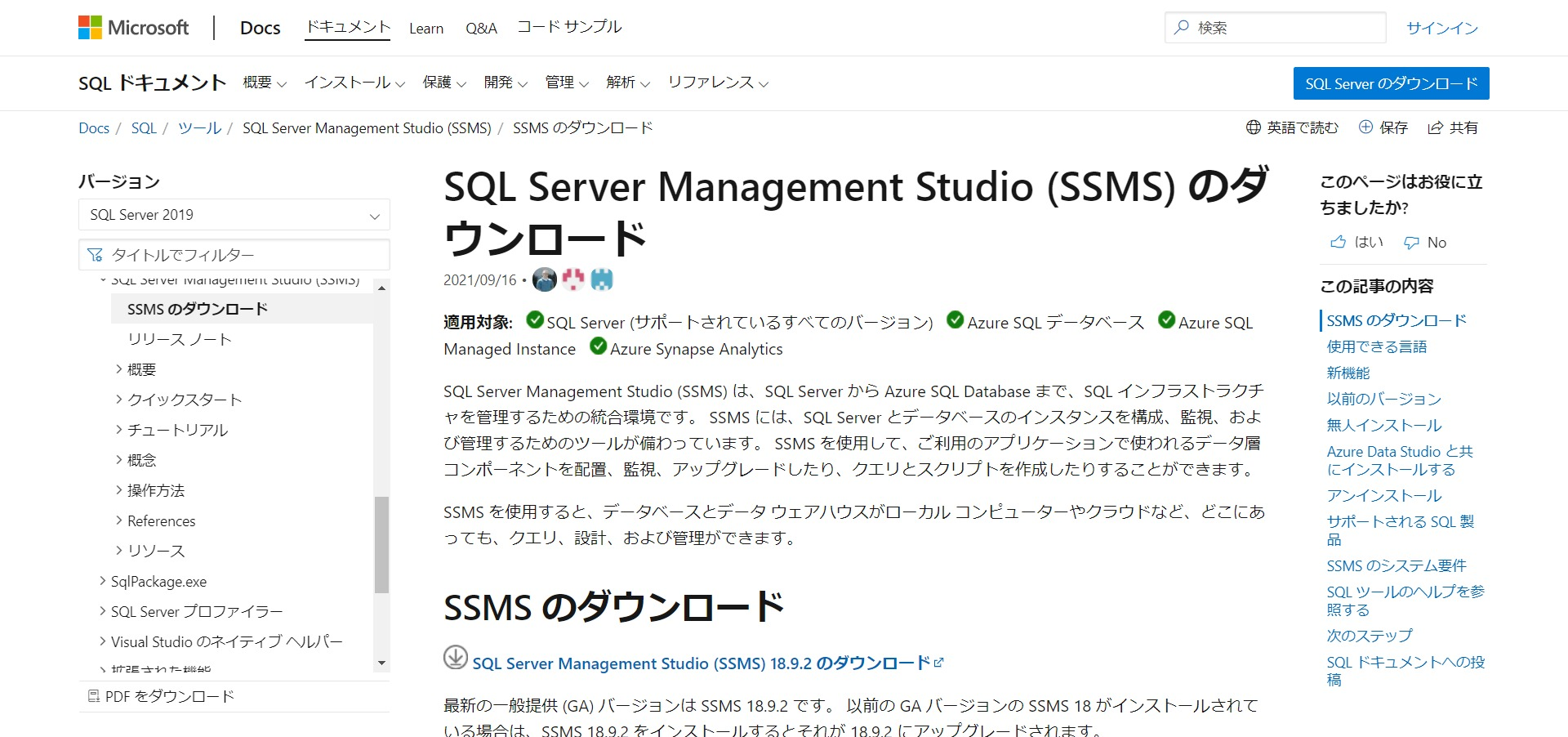Expand the チュートリアル tree node
Screen dimensions: 1568x737
pyautogui.click(x=119, y=429)
